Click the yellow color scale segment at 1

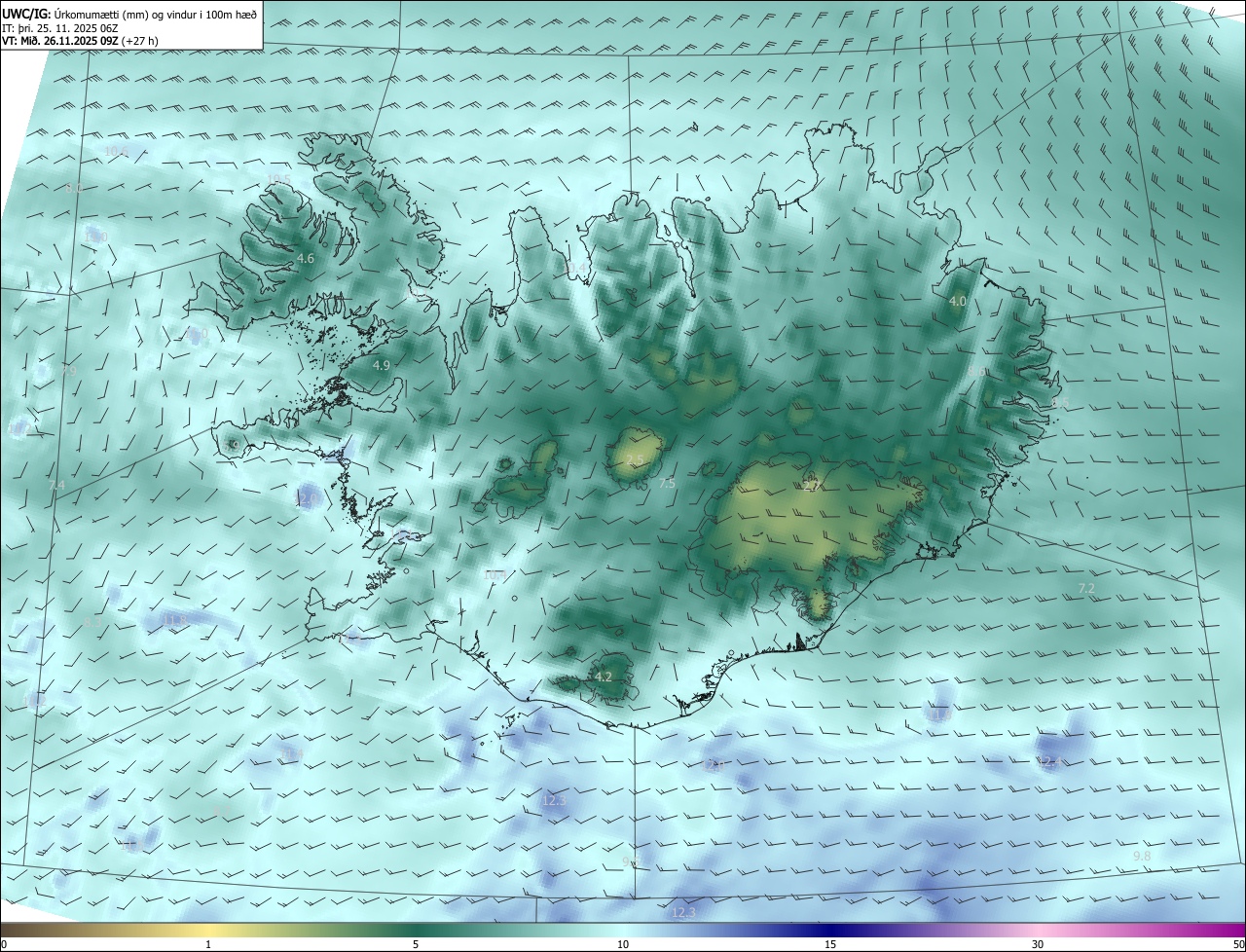tap(208, 930)
